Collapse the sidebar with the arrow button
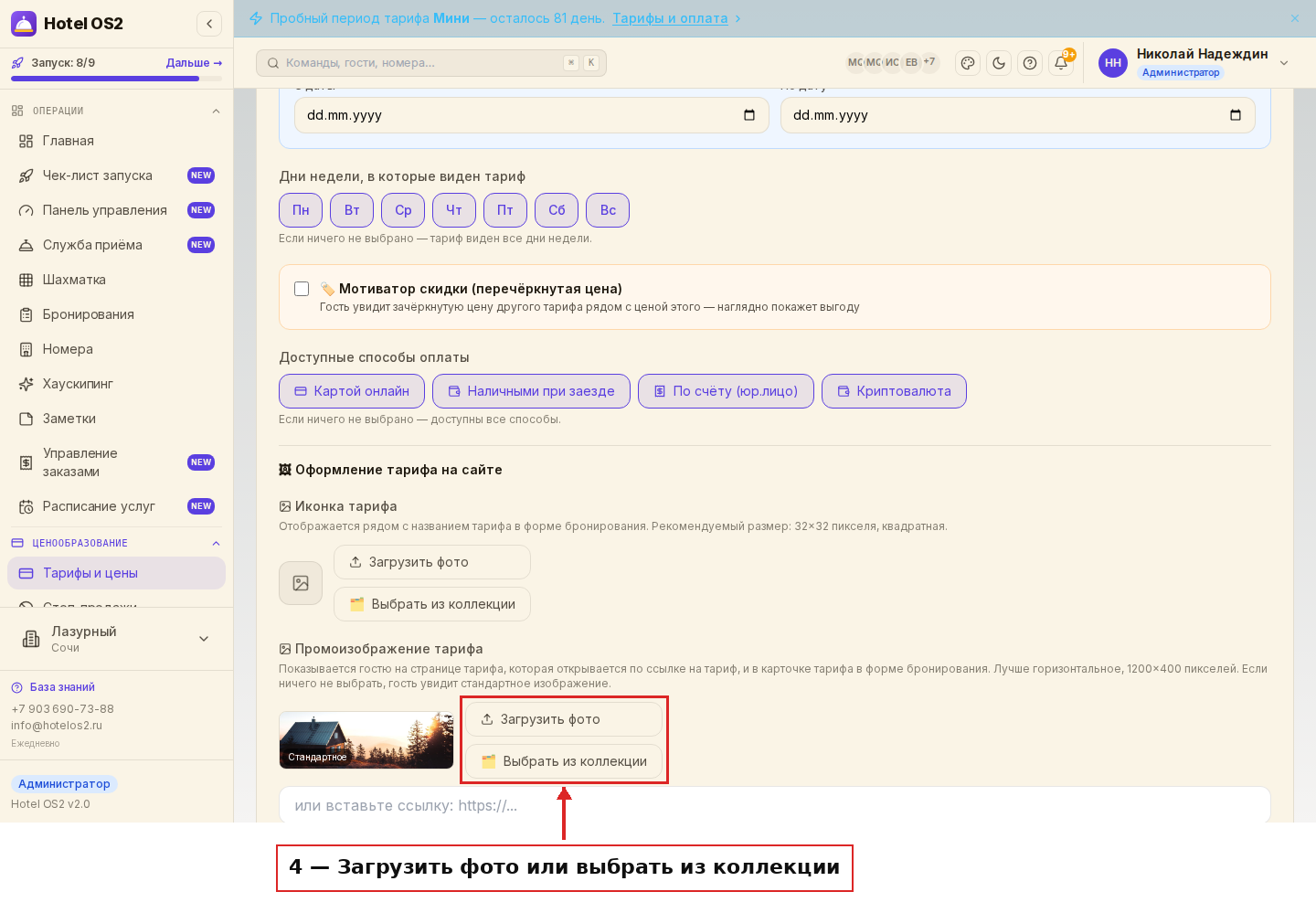 [209, 24]
